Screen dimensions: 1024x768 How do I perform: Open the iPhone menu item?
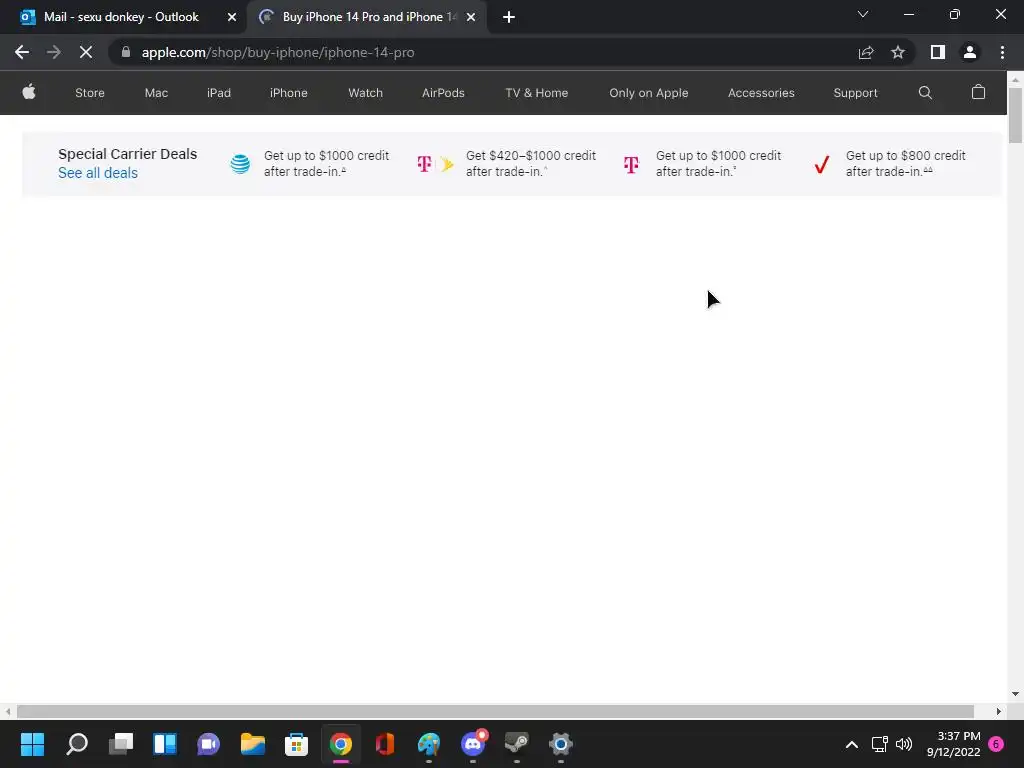click(x=289, y=93)
